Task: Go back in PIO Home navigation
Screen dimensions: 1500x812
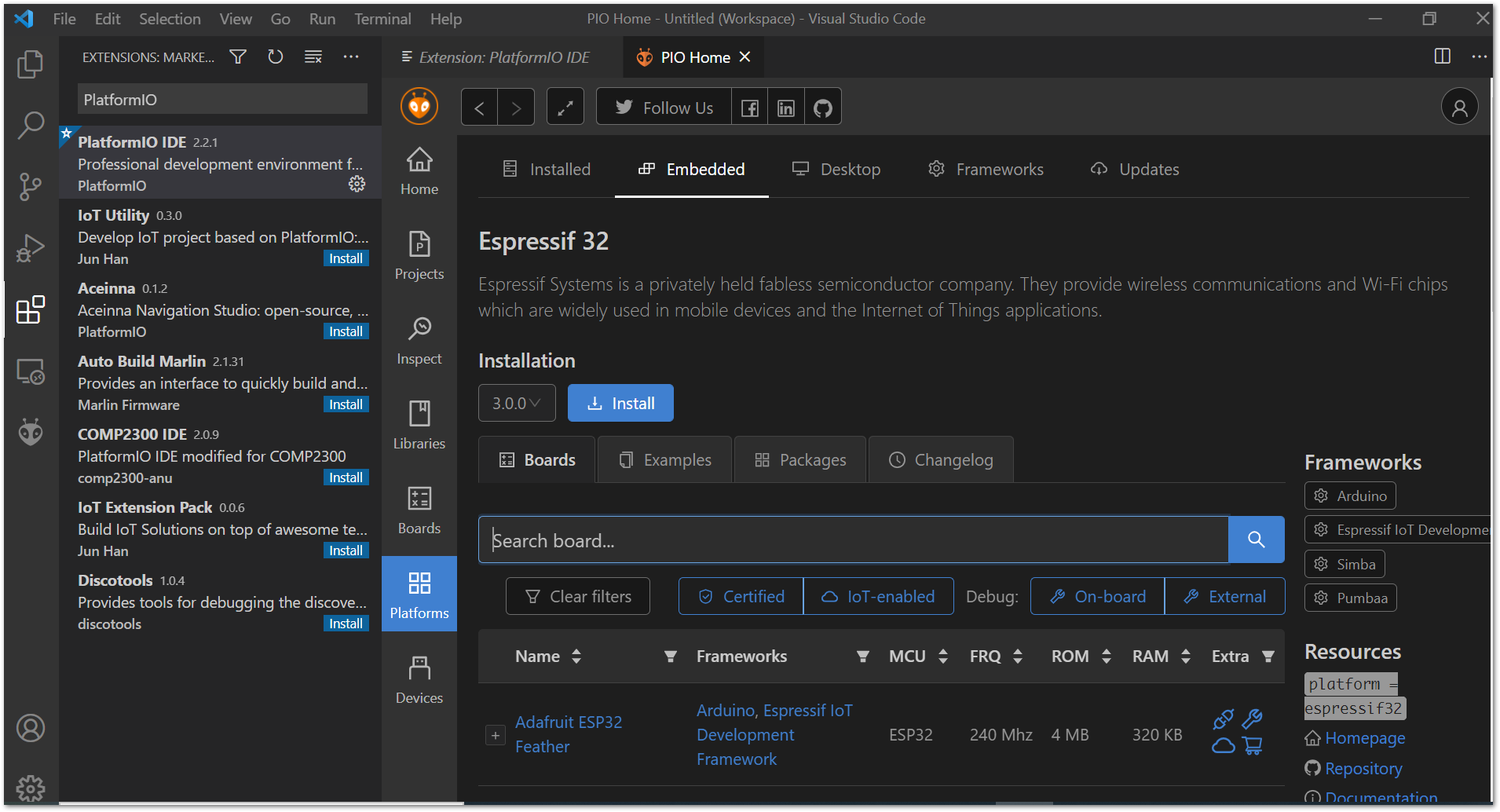Action: [479, 108]
